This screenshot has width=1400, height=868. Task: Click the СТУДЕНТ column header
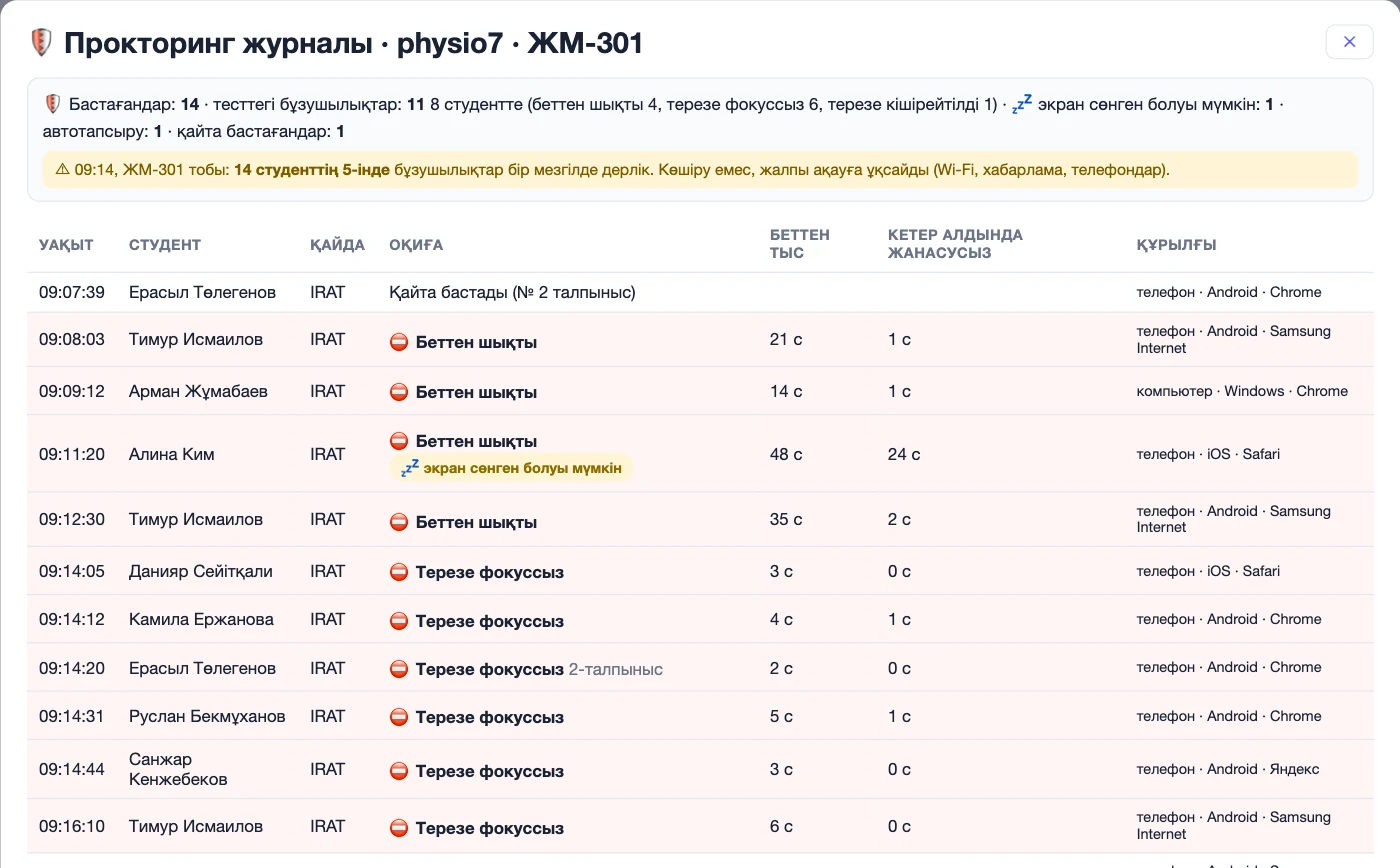point(165,245)
